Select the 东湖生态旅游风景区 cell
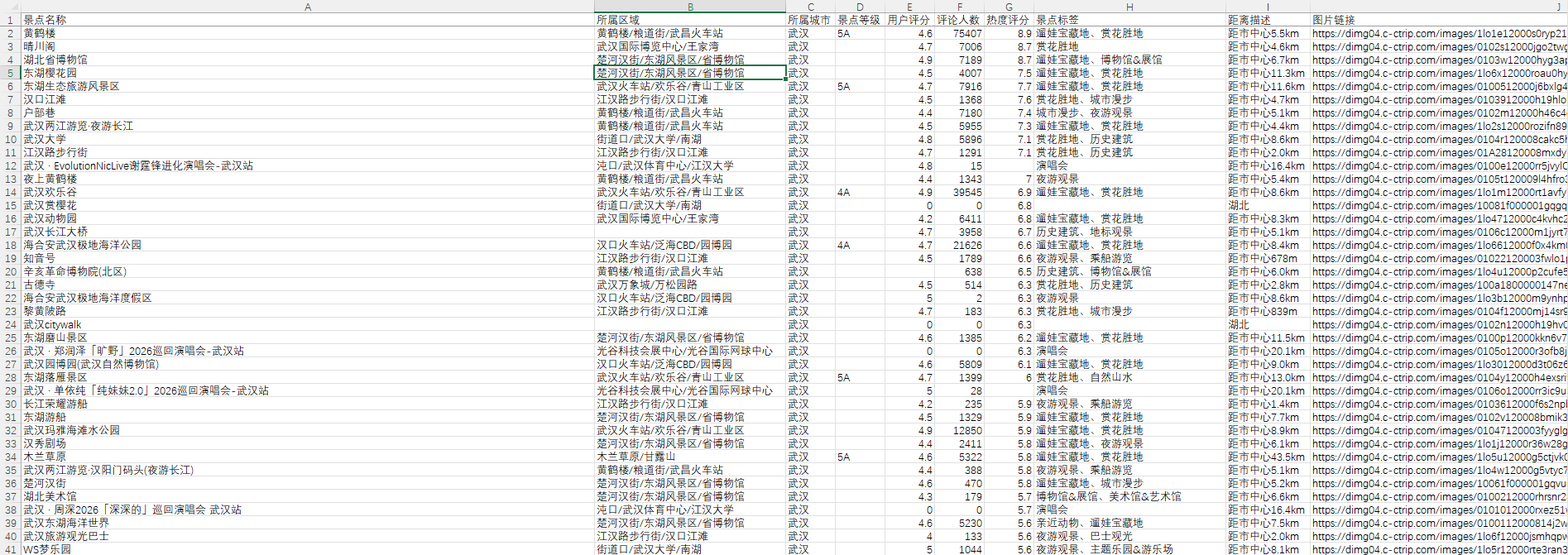1568x555 pixels. pos(308,86)
